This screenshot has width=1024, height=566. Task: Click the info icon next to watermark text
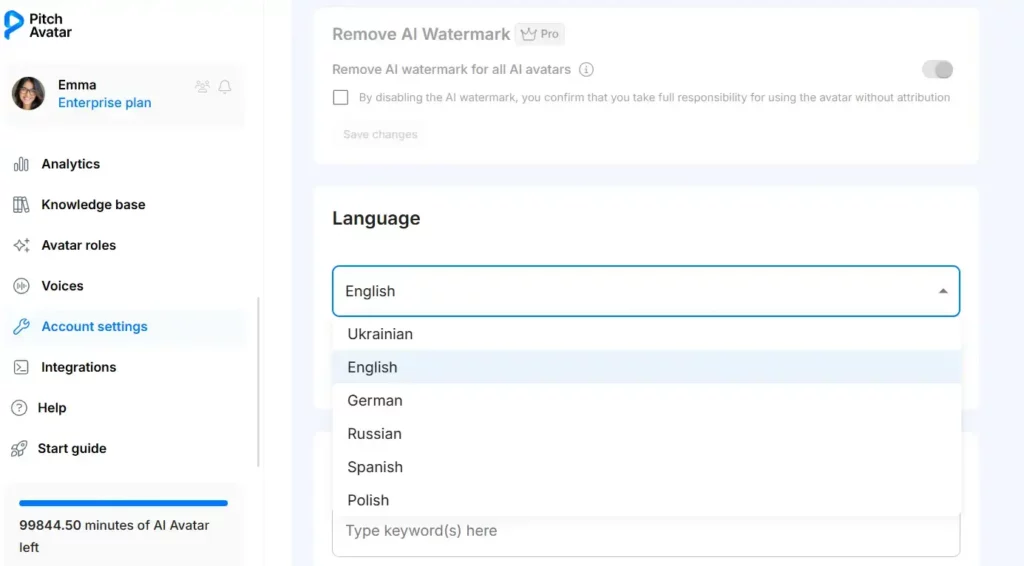coord(587,70)
